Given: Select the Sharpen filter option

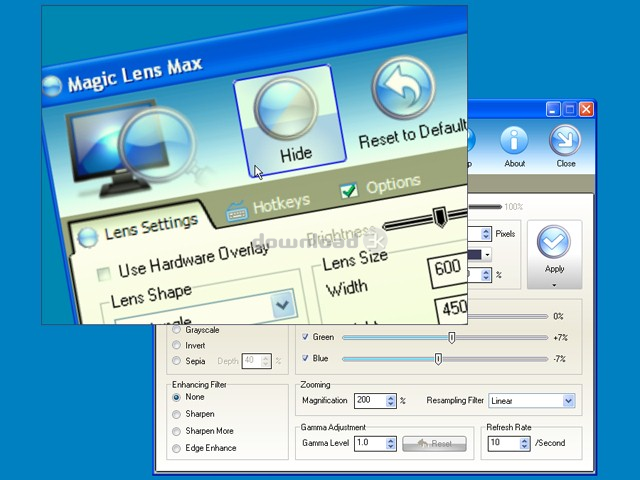Looking at the screenshot, I should pos(176,414).
